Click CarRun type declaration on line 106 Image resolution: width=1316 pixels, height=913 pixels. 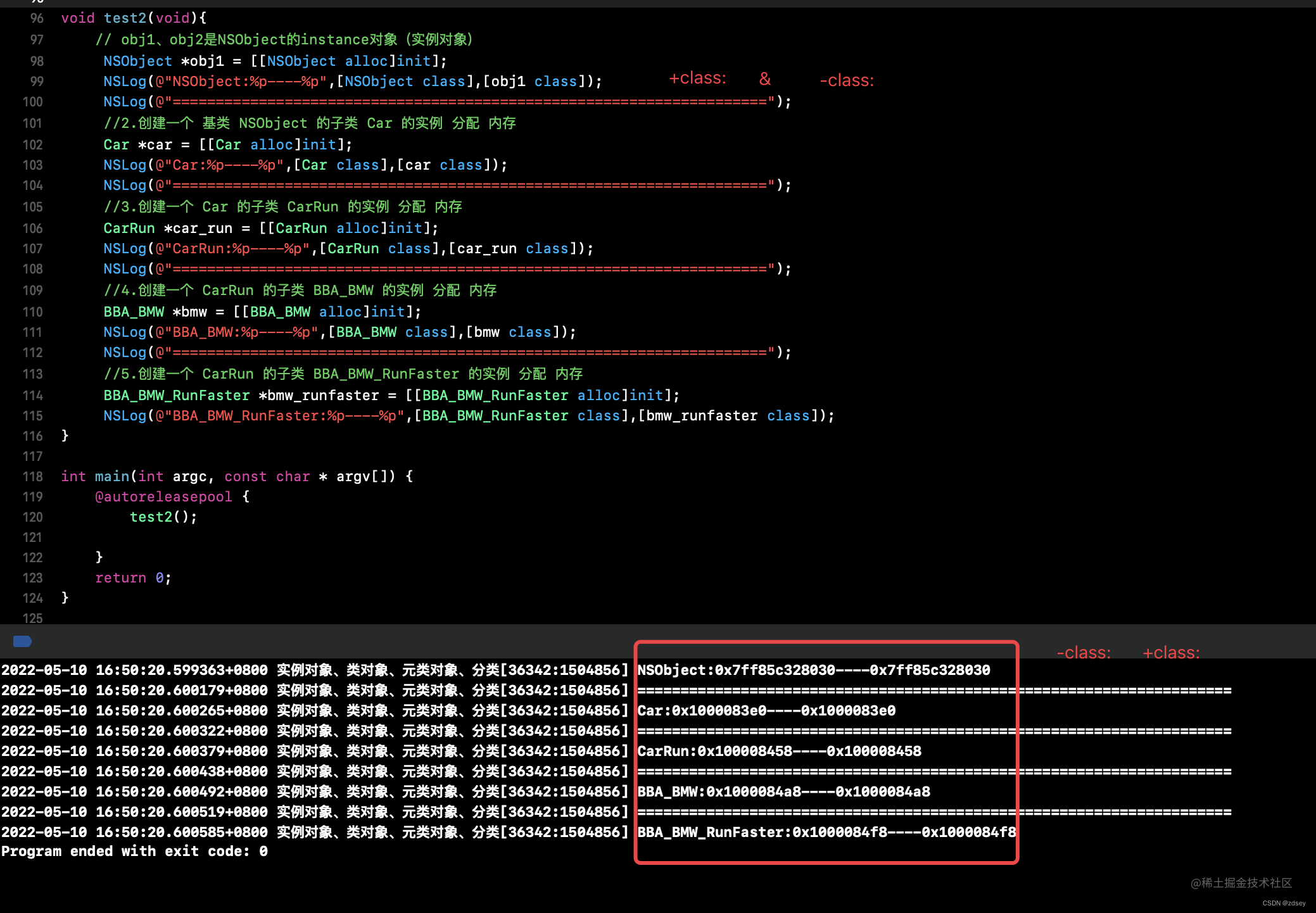click(129, 229)
